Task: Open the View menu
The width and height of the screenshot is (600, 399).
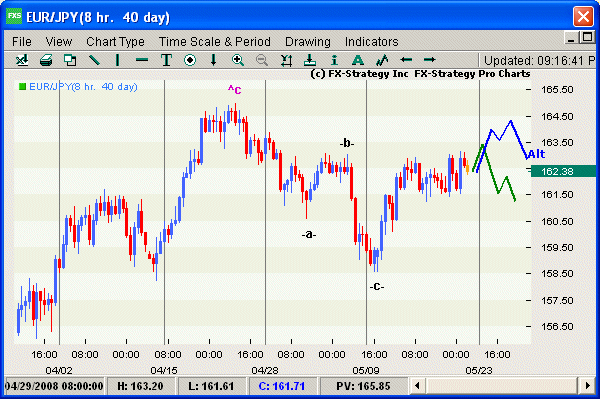Action: pos(59,41)
